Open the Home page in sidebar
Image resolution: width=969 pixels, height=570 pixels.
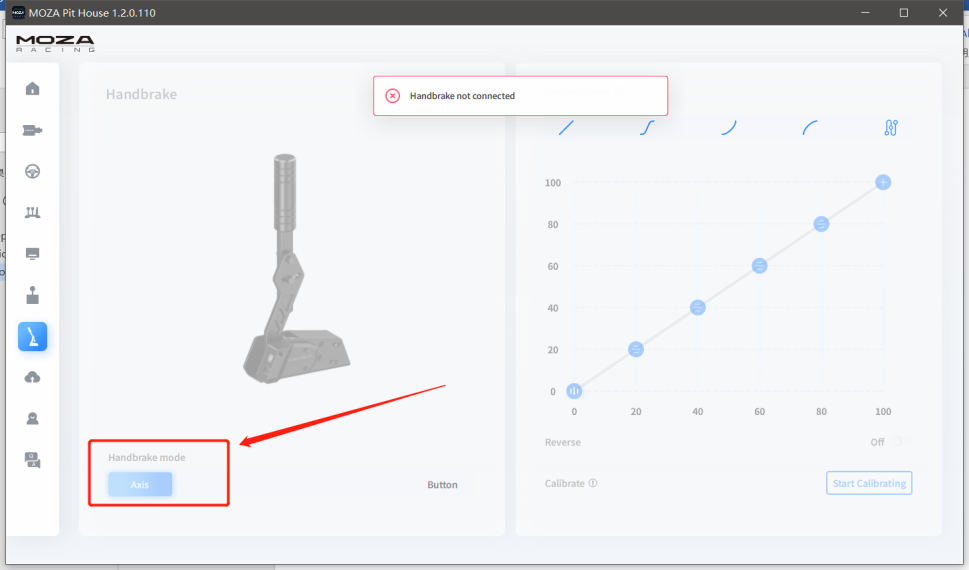pyautogui.click(x=32, y=89)
